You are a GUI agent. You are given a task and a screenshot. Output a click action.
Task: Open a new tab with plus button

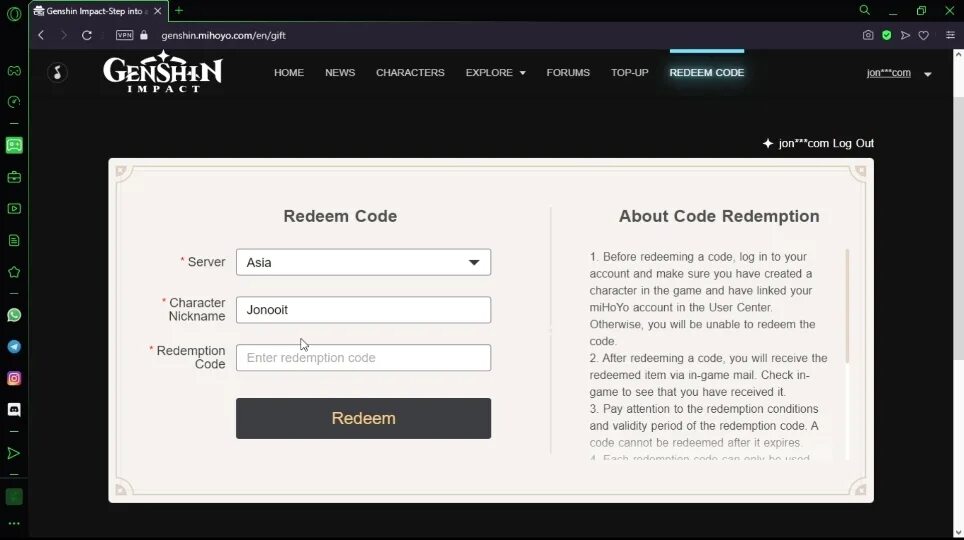179,10
